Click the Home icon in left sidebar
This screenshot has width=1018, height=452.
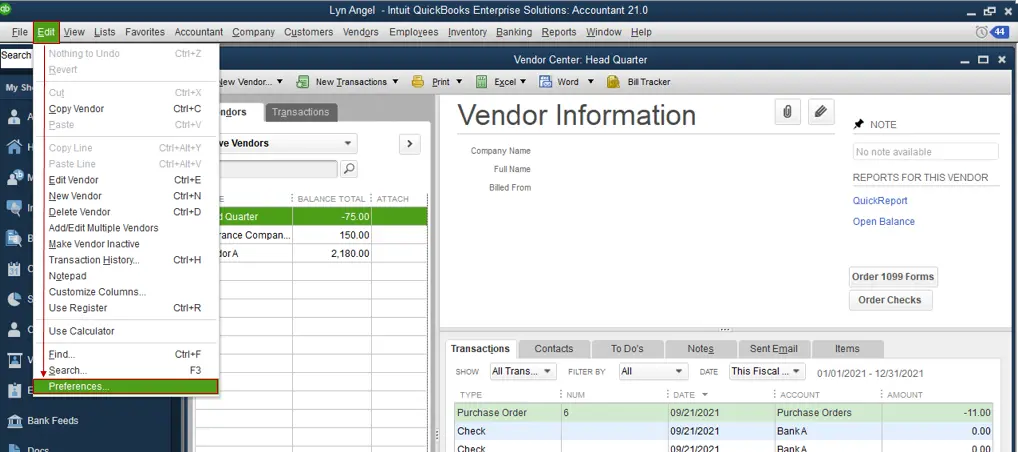point(14,147)
